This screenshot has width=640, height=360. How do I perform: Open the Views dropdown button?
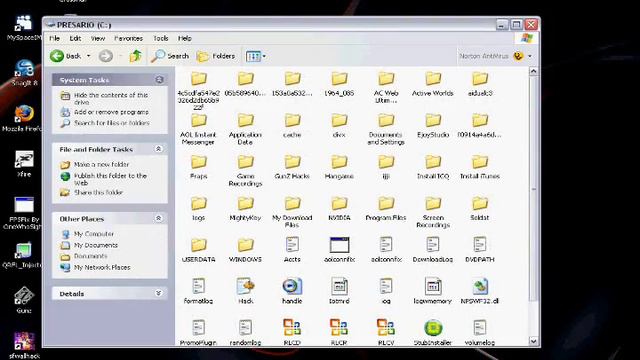point(256,56)
